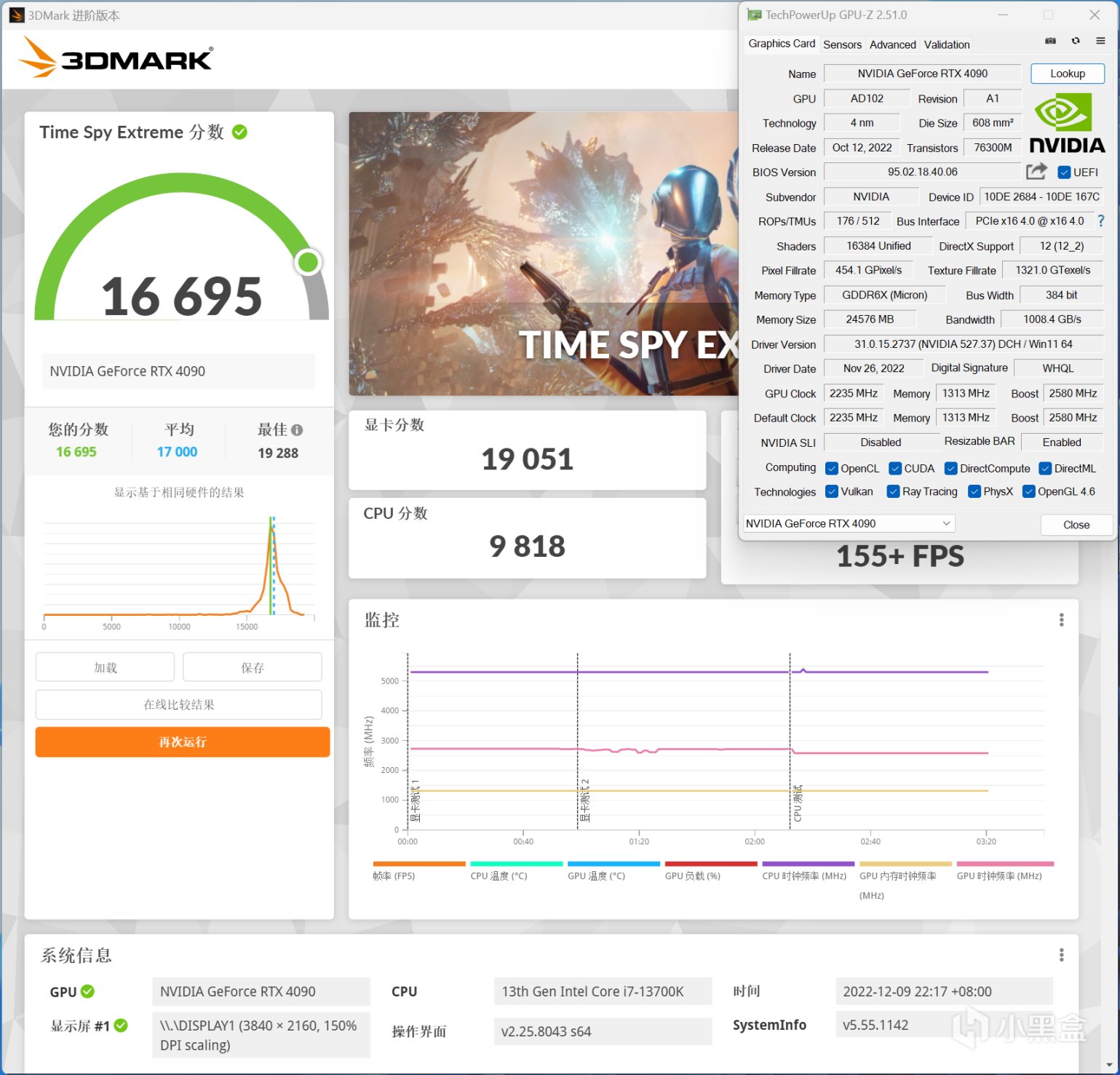Click the orange 再次运行 button
The image size is (1120, 1075).
pos(183,742)
